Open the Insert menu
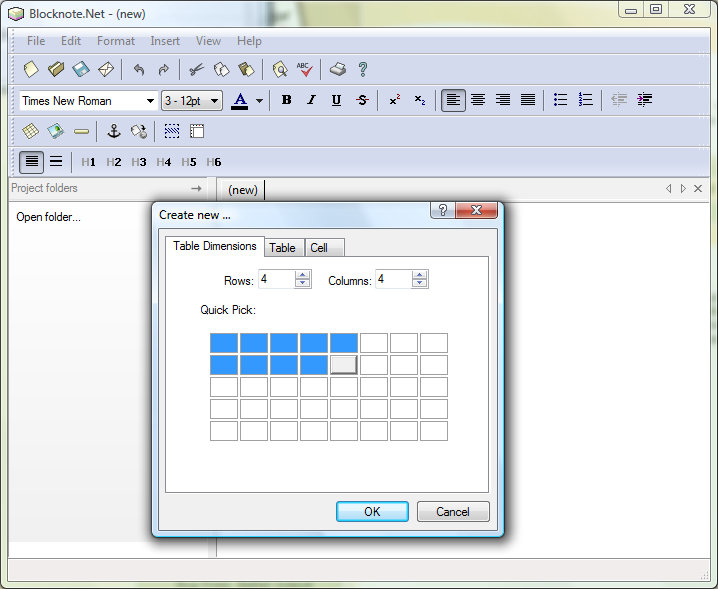Image resolution: width=718 pixels, height=589 pixels. coord(165,41)
